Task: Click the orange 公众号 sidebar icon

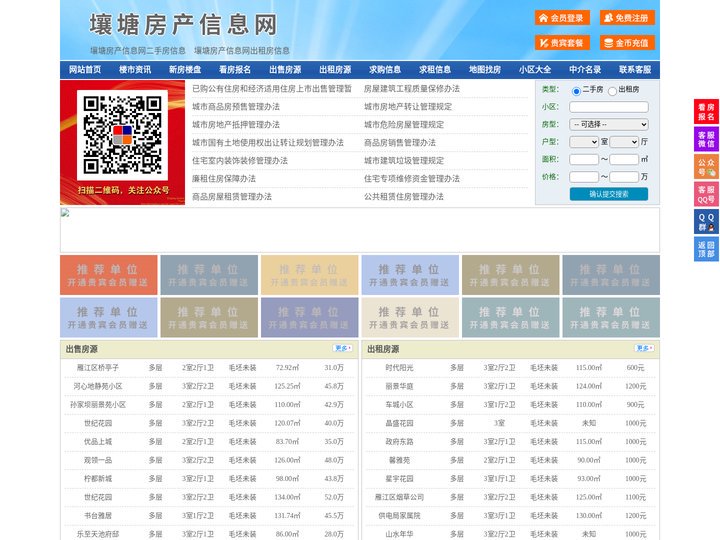Action: tap(706, 167)
